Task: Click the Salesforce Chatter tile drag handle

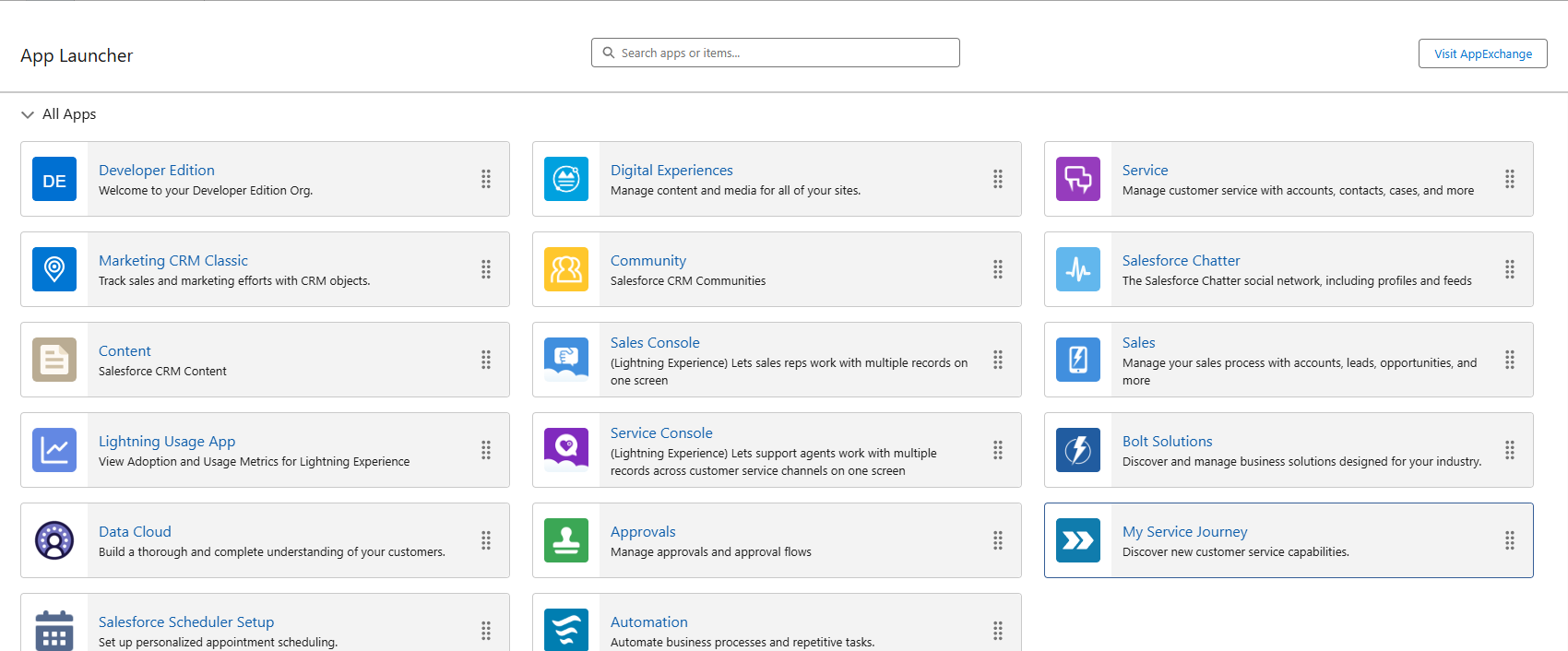Action: click(x=1510, y=269)
